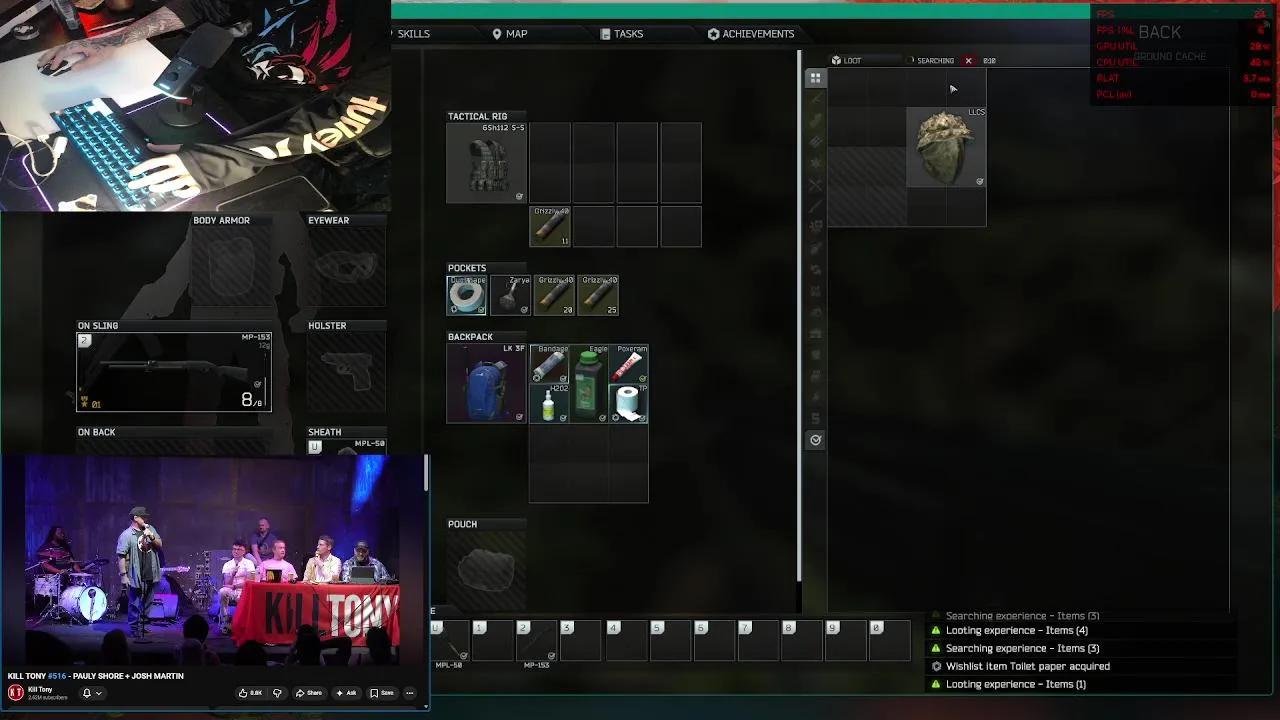Click the loot-settings circle icon below filters

click(x=815, y=440)
